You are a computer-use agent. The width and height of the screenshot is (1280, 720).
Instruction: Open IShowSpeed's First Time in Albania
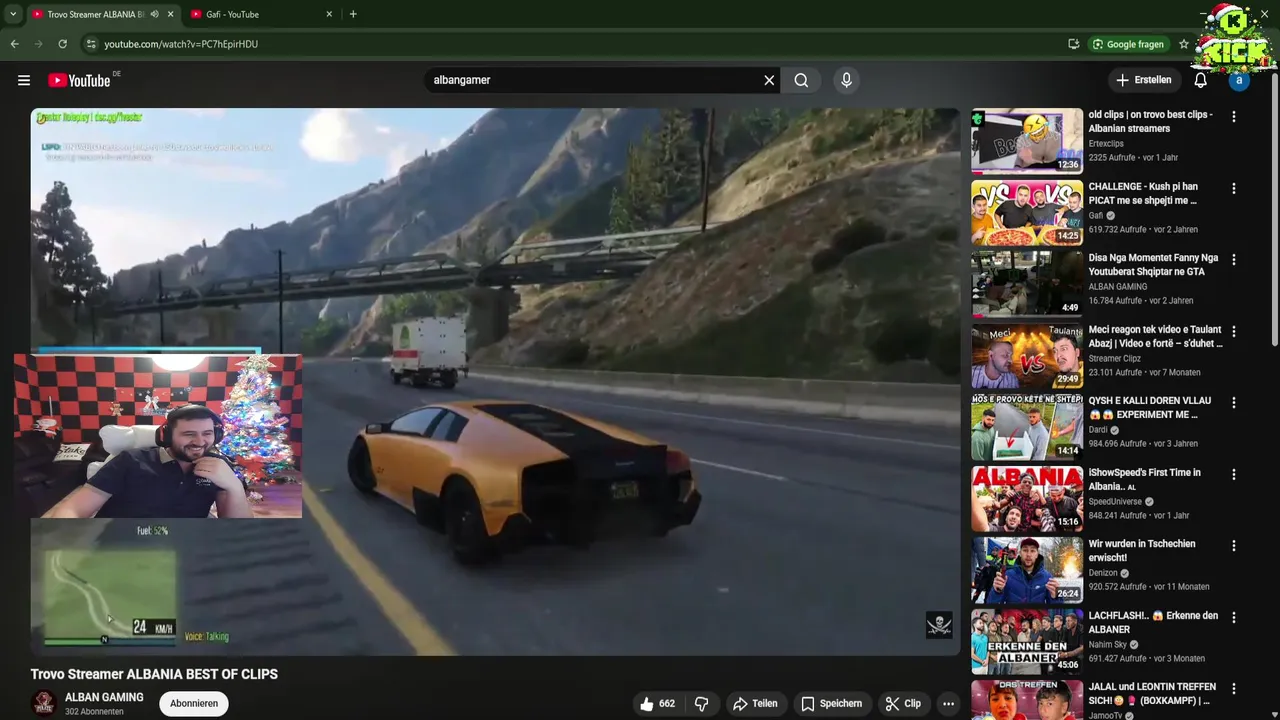(x=1145, y=479)
